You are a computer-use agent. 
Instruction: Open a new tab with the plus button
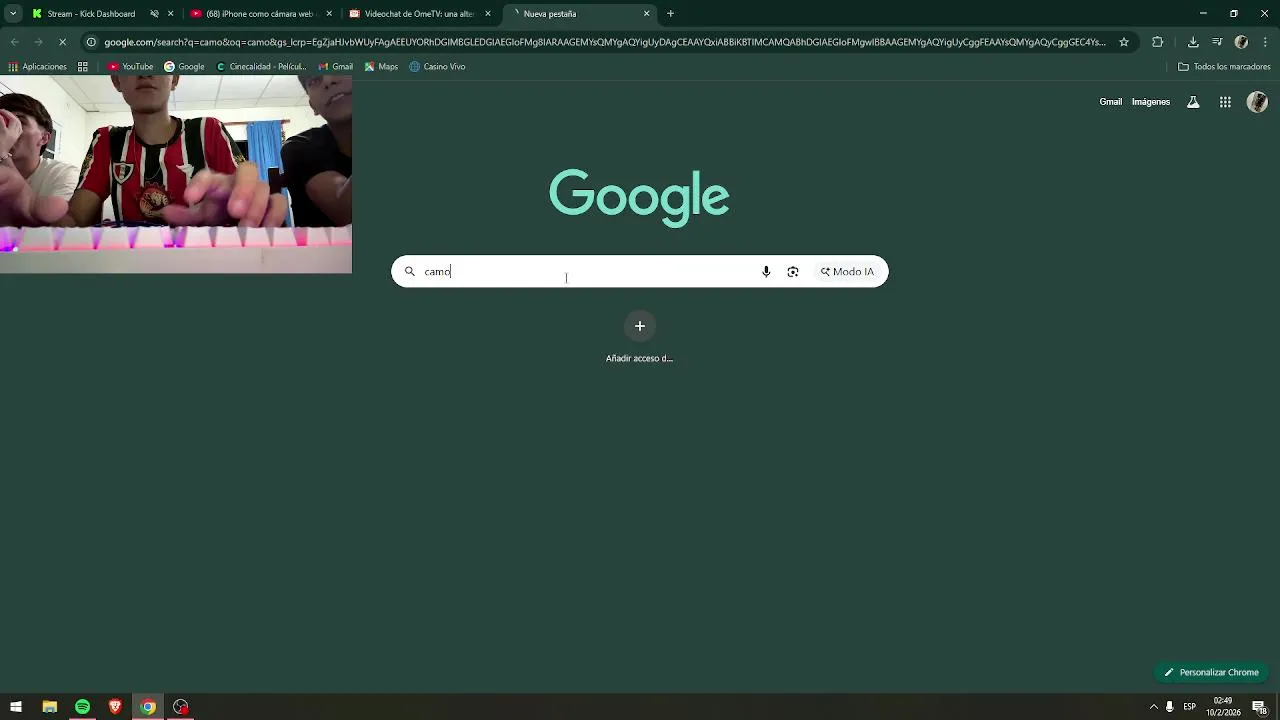670,14
